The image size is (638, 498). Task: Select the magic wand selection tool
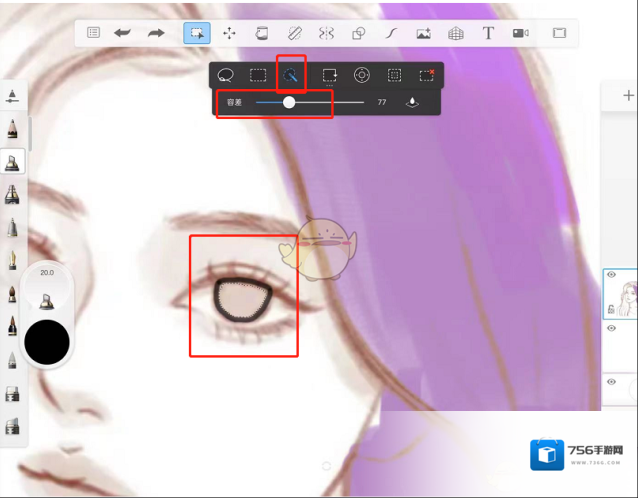(291, 75)
